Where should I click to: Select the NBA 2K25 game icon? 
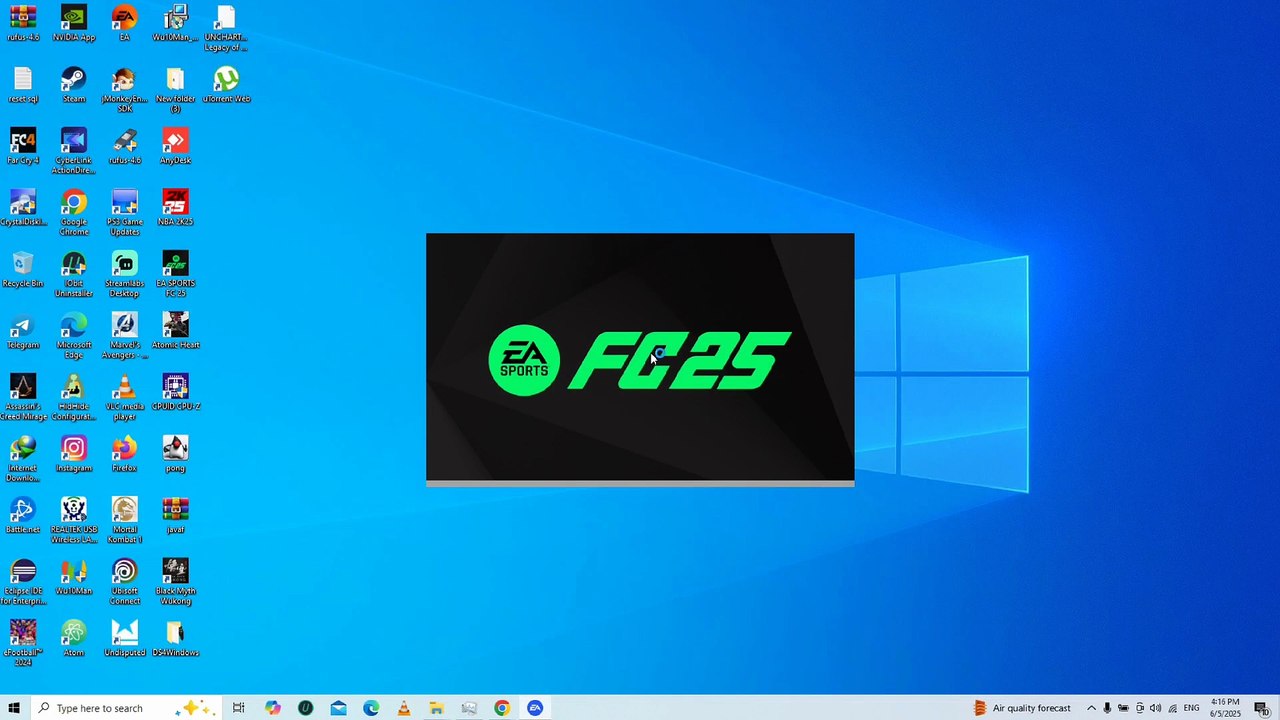(175, 208)
